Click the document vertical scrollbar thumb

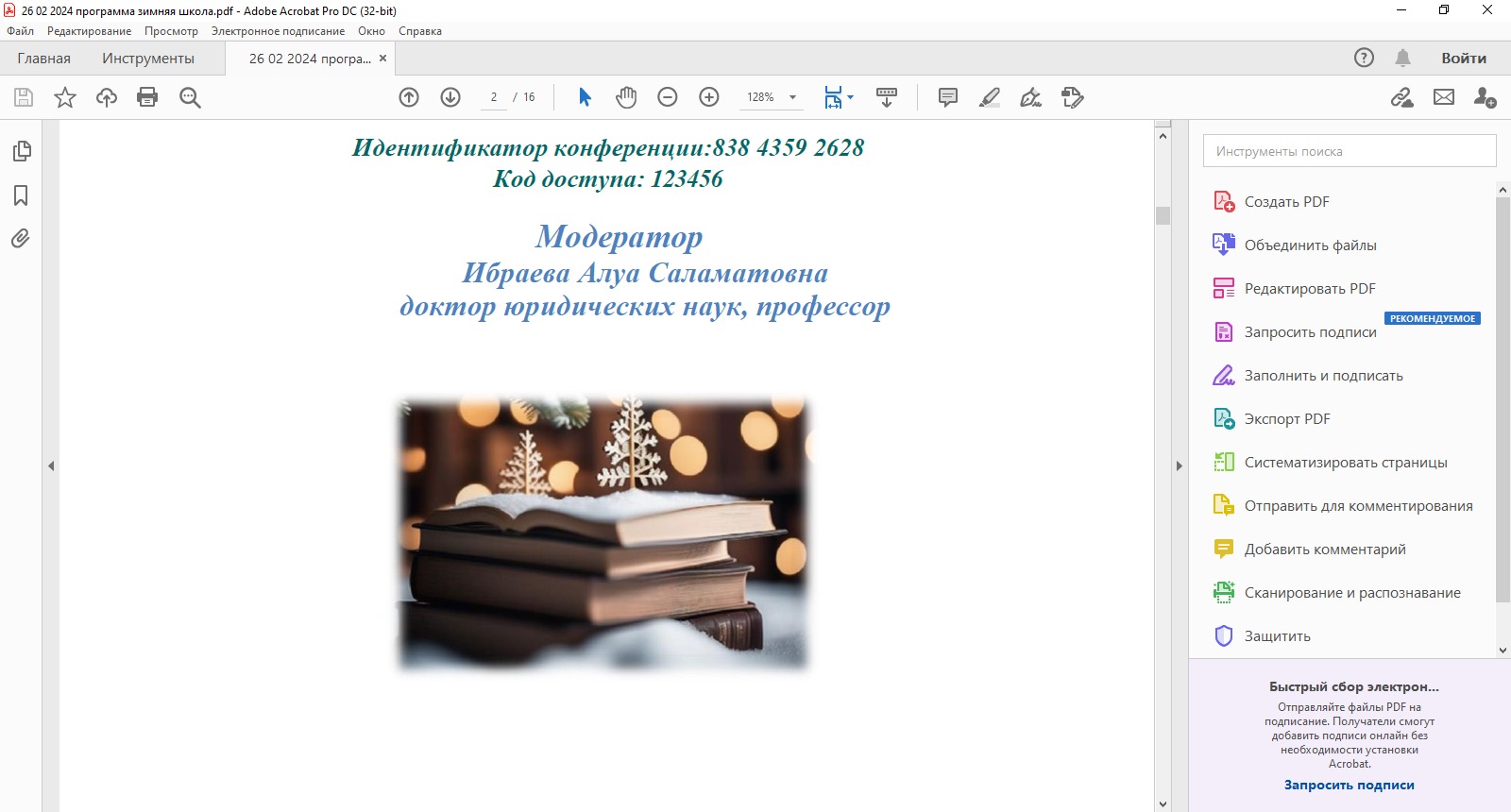click(x=1163, y=215)
